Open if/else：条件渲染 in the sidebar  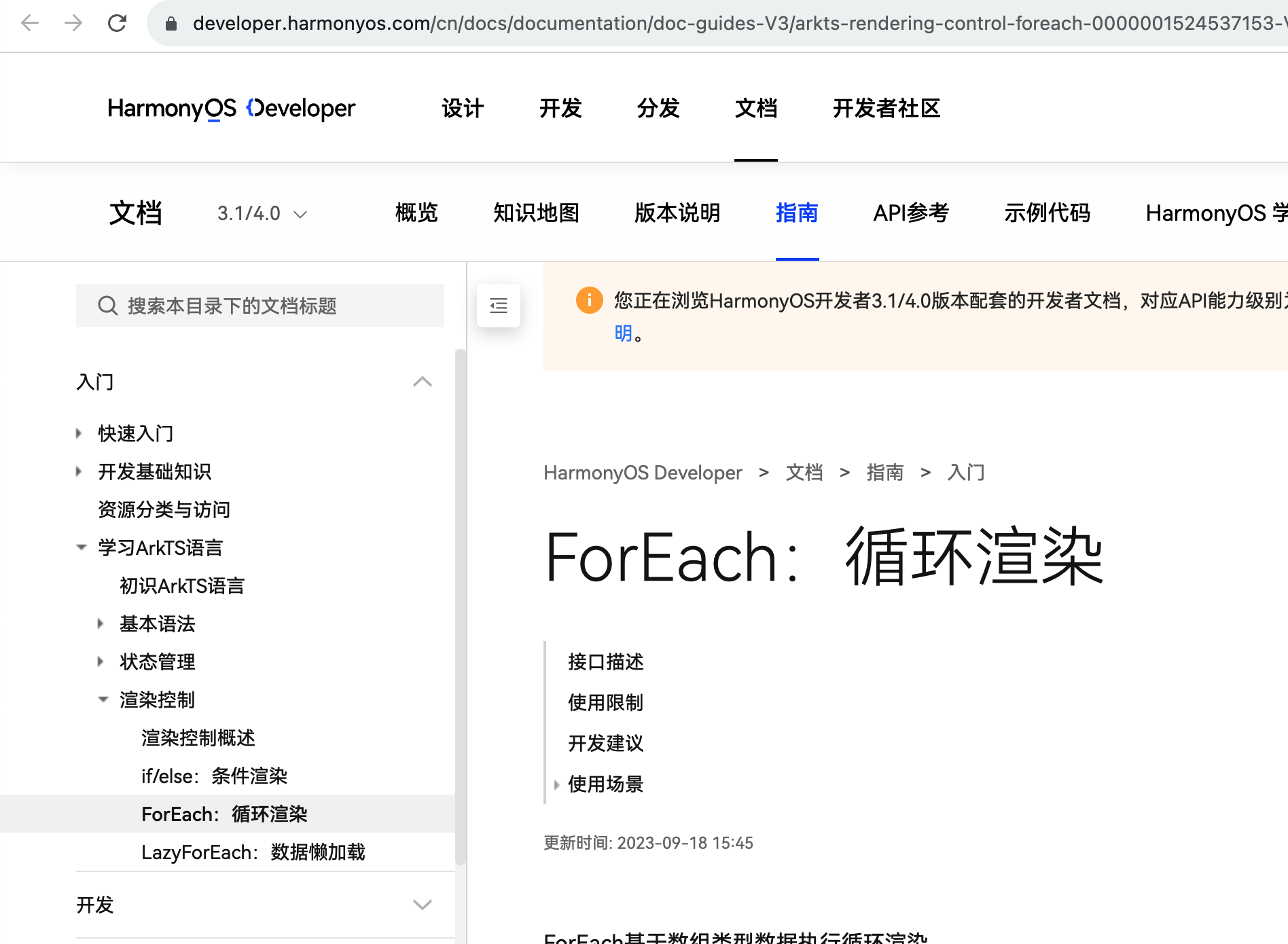214,776
